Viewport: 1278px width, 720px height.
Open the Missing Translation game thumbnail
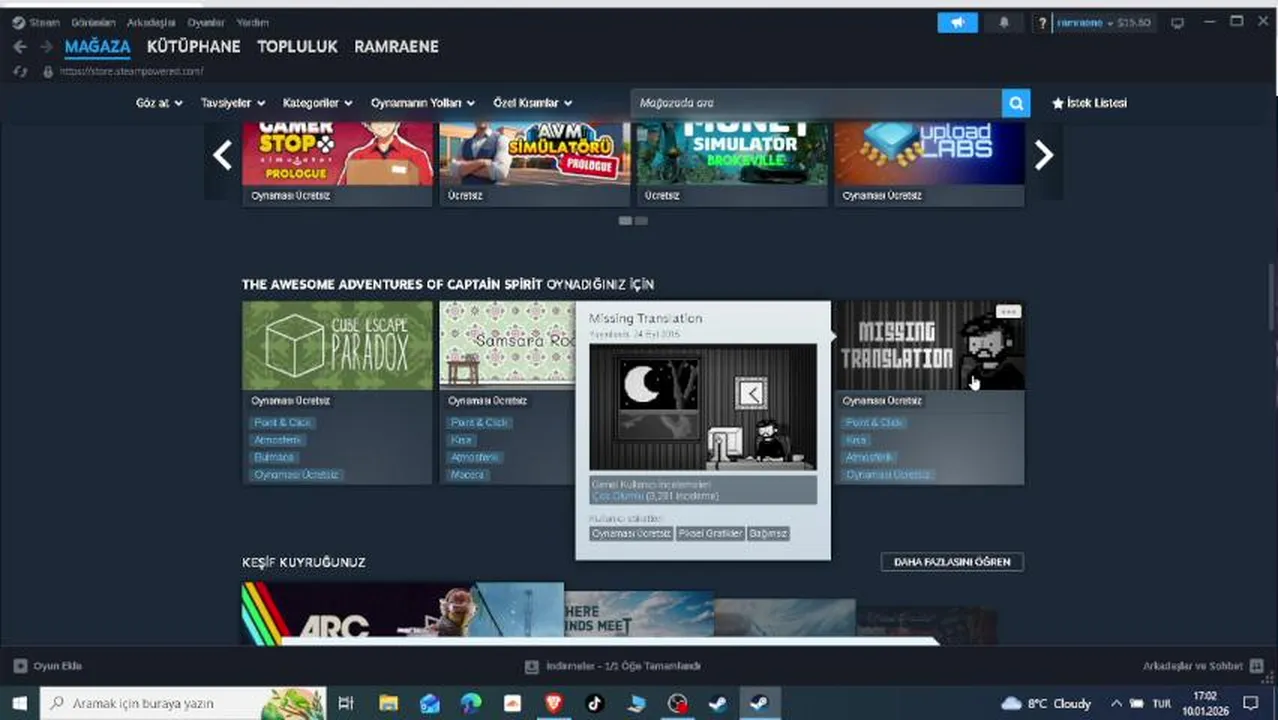coord(929,346)
